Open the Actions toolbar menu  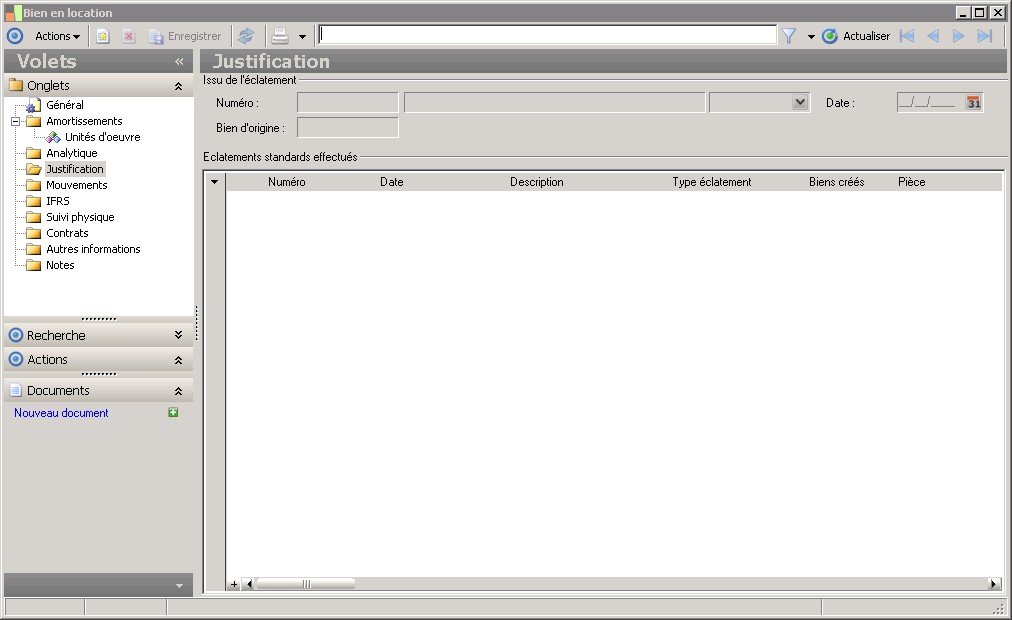pyautogui.click(x=57, y=36)
